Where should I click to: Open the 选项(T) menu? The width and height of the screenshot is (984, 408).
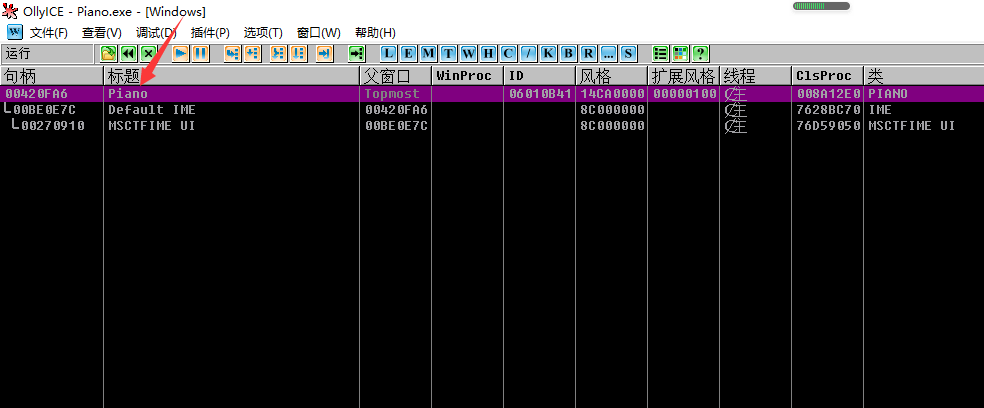[264, 33]
